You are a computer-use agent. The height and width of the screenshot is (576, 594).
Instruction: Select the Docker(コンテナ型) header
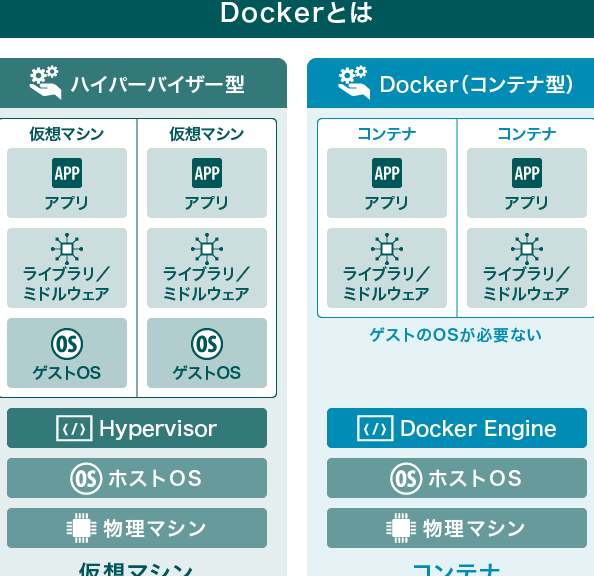450,83
